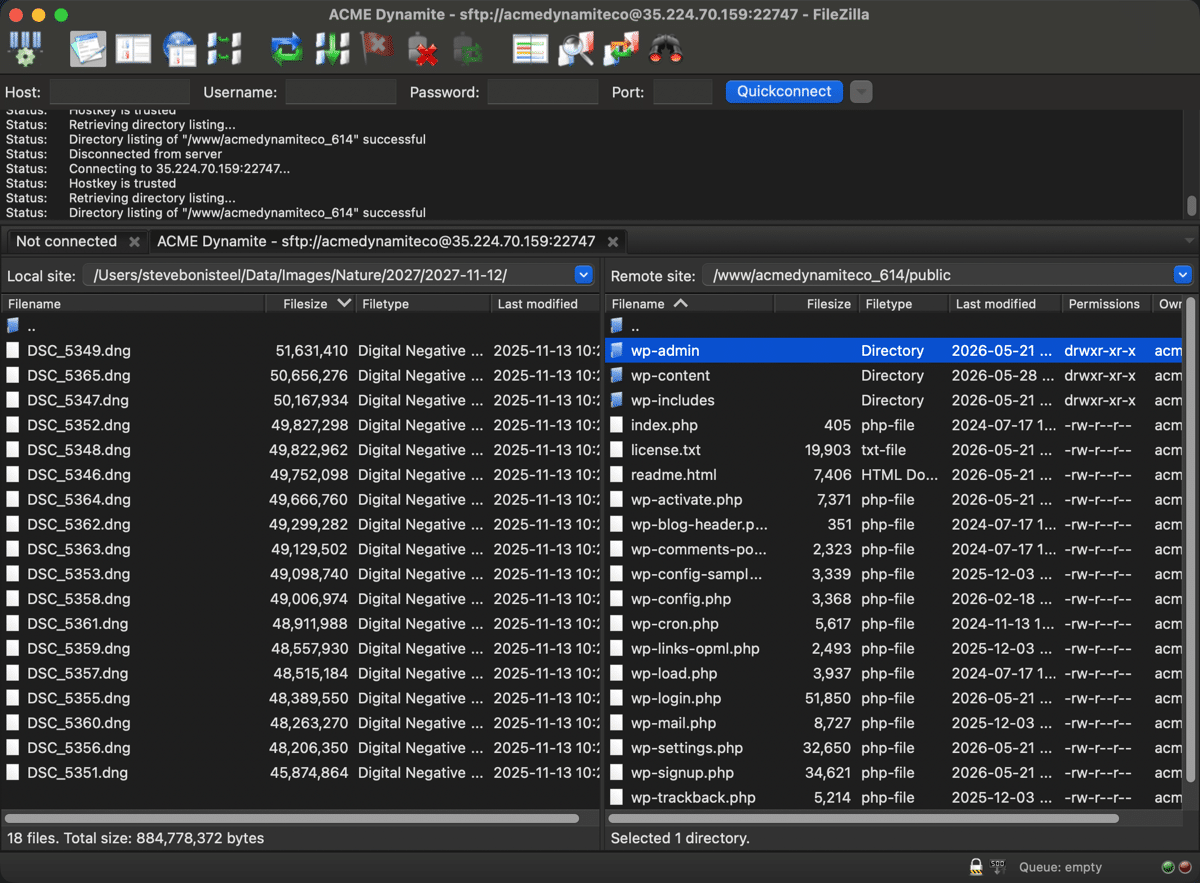Open the connection tabs list arrow

tap(1189, 241)
